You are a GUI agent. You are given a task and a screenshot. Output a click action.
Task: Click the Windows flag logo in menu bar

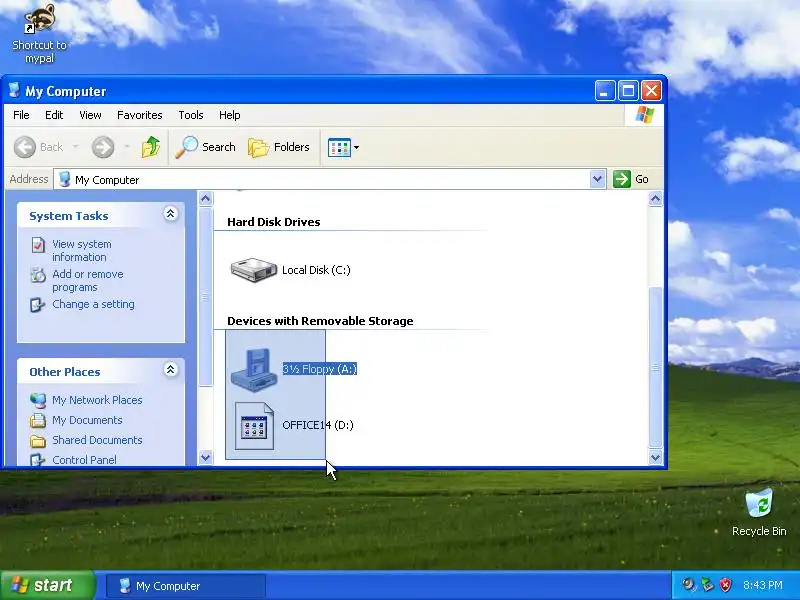click(645, 115)
